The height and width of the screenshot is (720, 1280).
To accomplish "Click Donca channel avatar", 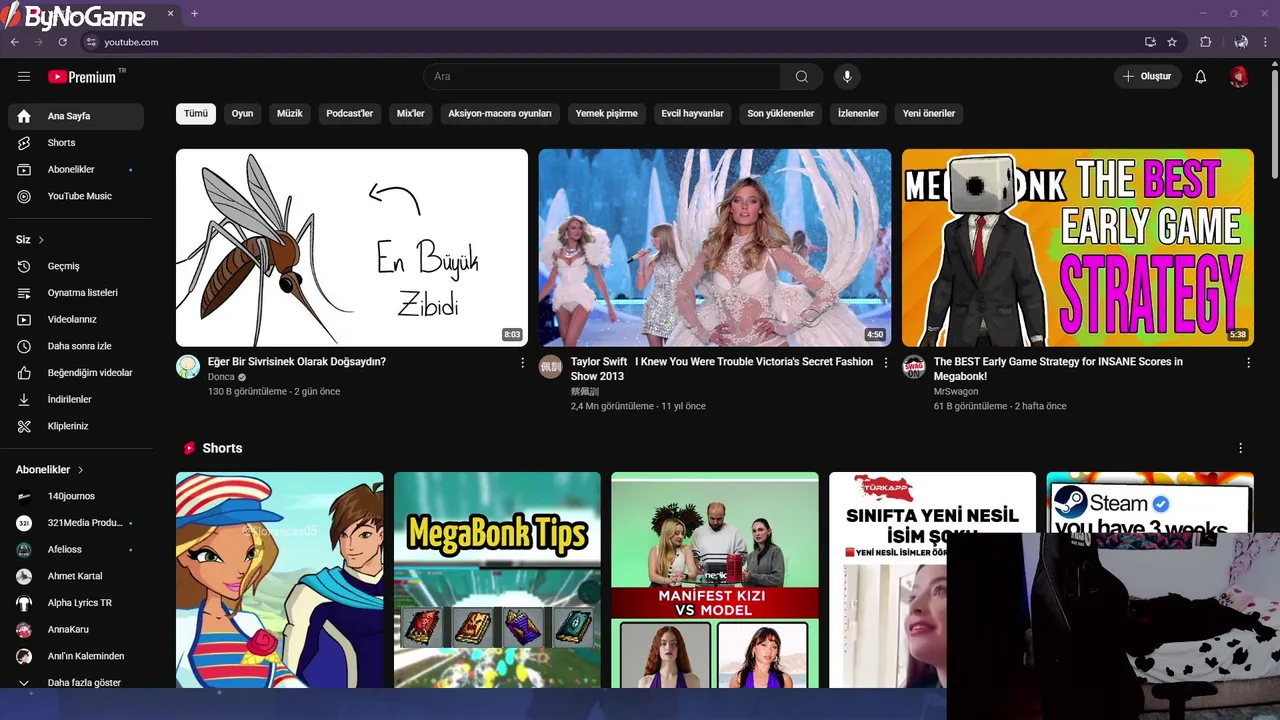I will pos(188,366).
